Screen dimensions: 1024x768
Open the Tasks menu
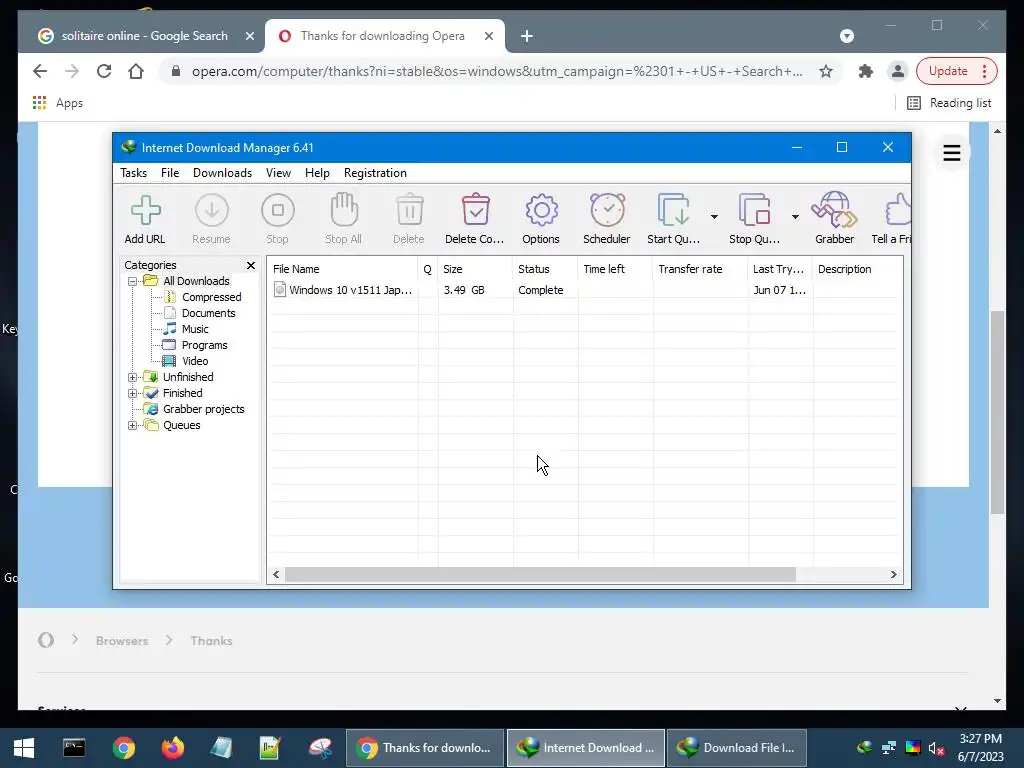pyautogui.click(x=133, y=173)
